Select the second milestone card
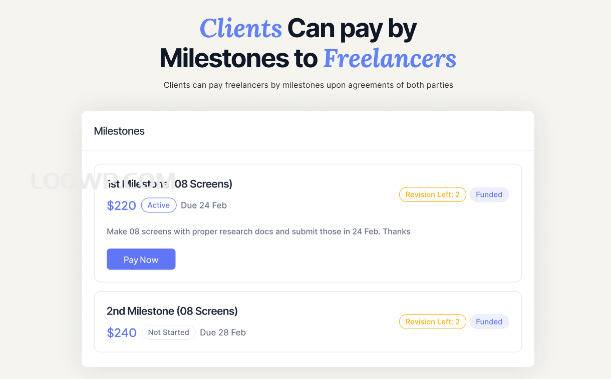 pyautogui.click(x=308, y=322)
